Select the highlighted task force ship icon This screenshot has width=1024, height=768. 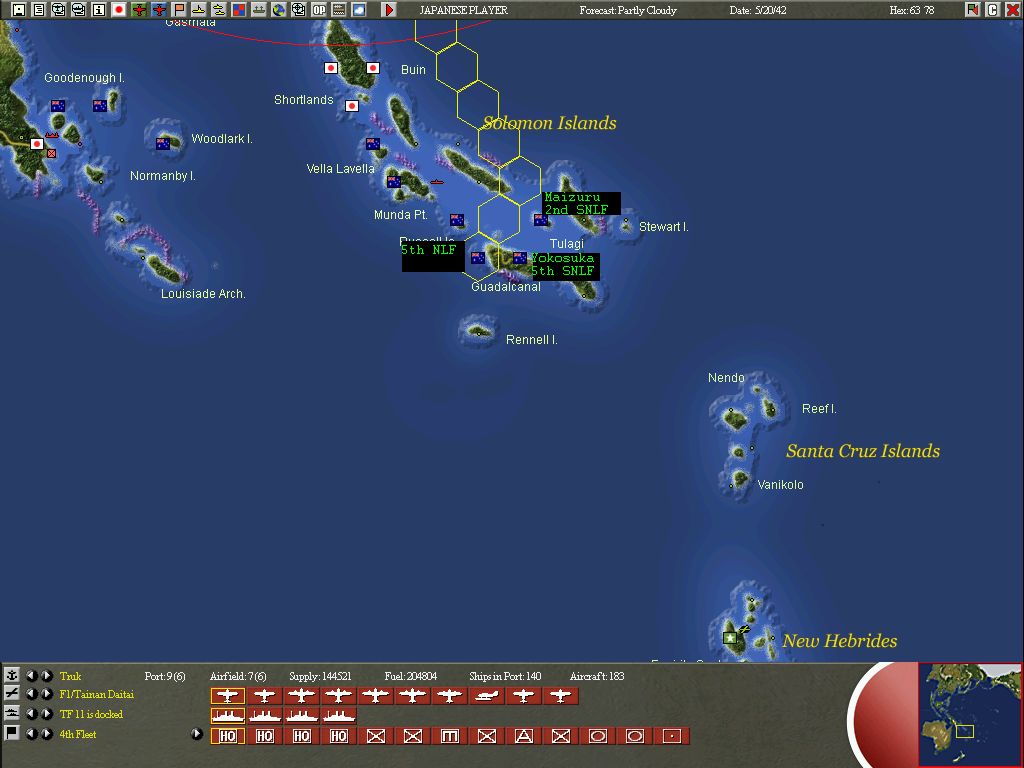point(228,716)
